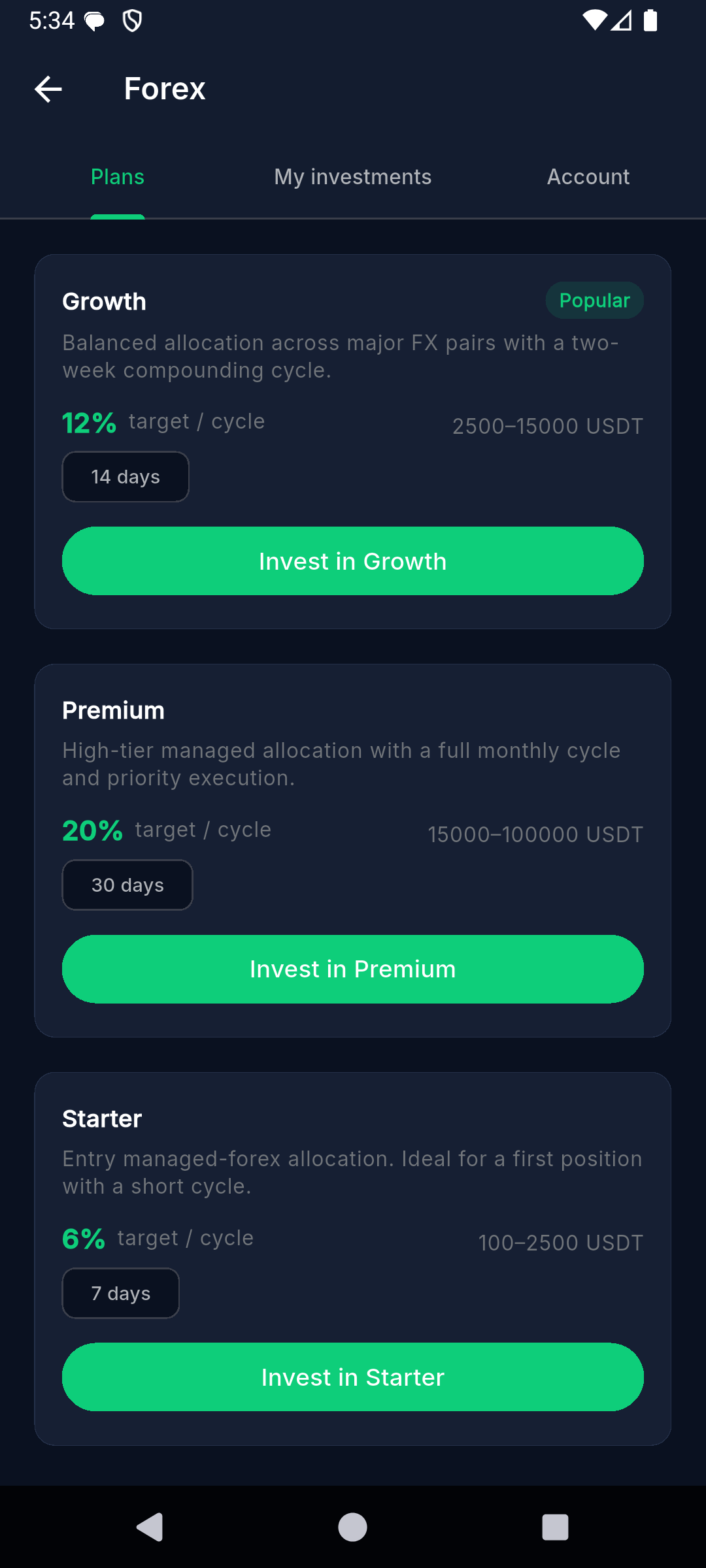706x1568 pixels.
Task: Select the 7 days chip
Action: click(121, 1293)
